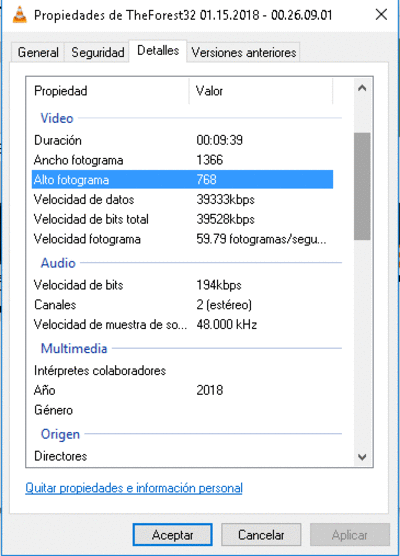Select the Duración property row
The image size is (400, 556).
pos(182,140)
